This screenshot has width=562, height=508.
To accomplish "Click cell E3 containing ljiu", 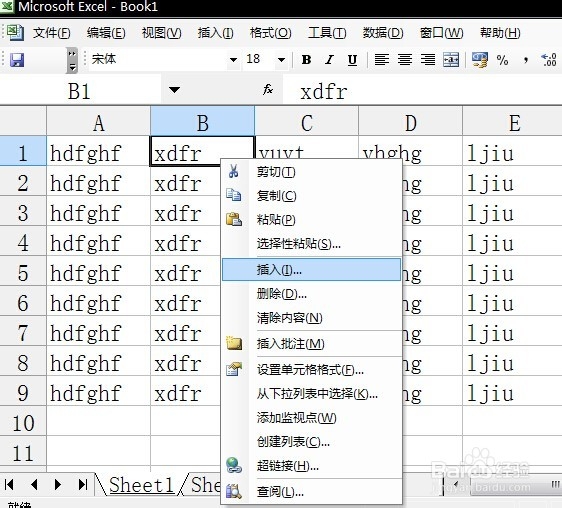I will [x=513, y=211].
